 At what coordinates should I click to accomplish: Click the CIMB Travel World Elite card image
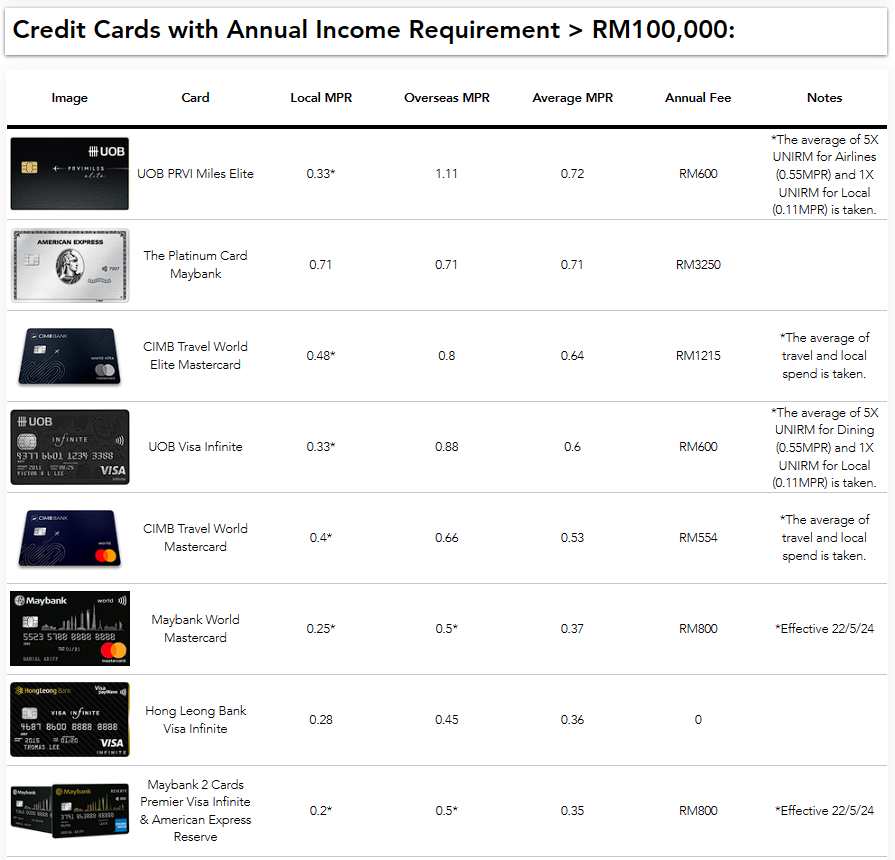pos(70,356)
